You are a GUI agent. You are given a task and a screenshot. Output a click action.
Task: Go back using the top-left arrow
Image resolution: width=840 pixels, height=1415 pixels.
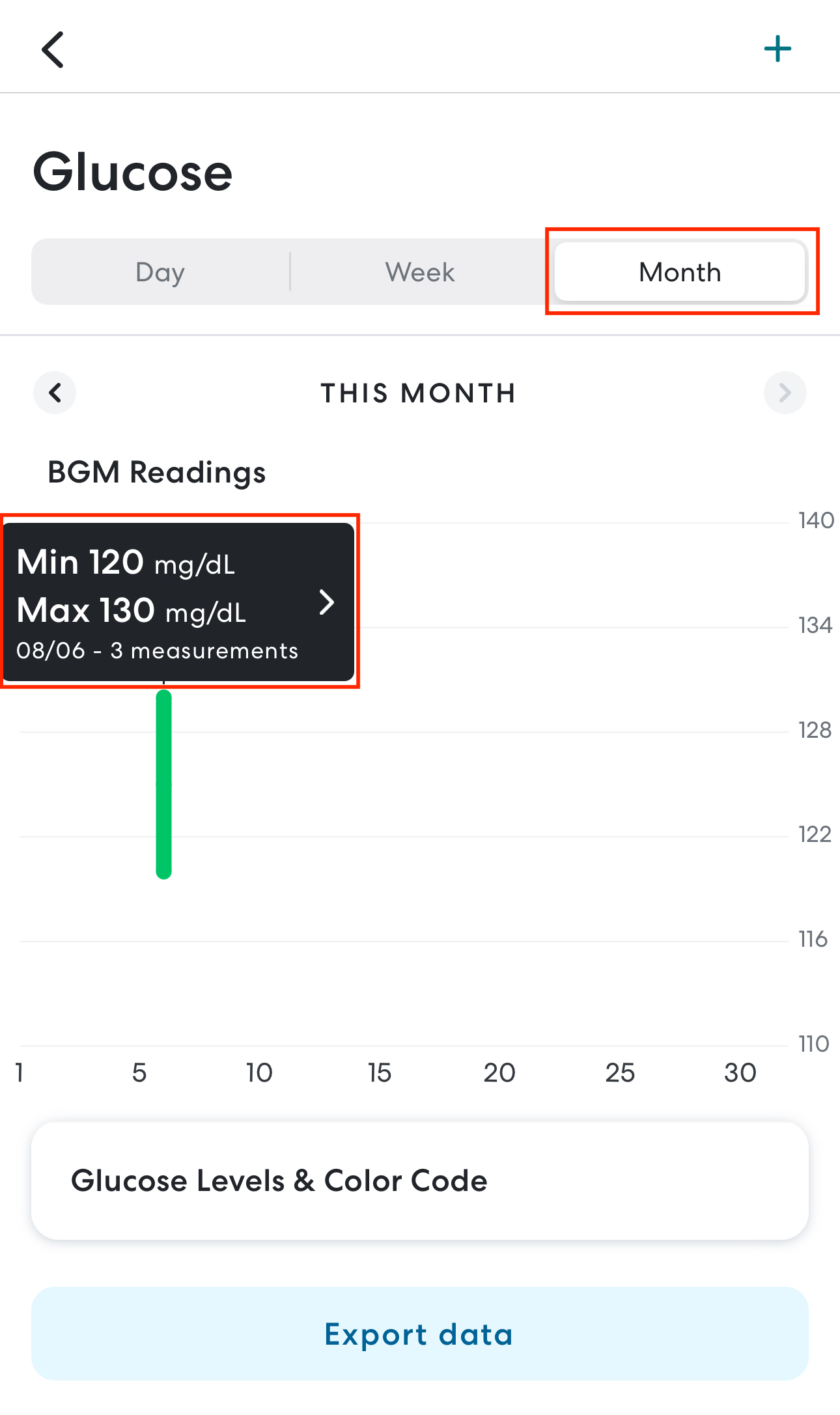(x=53, y=49)
